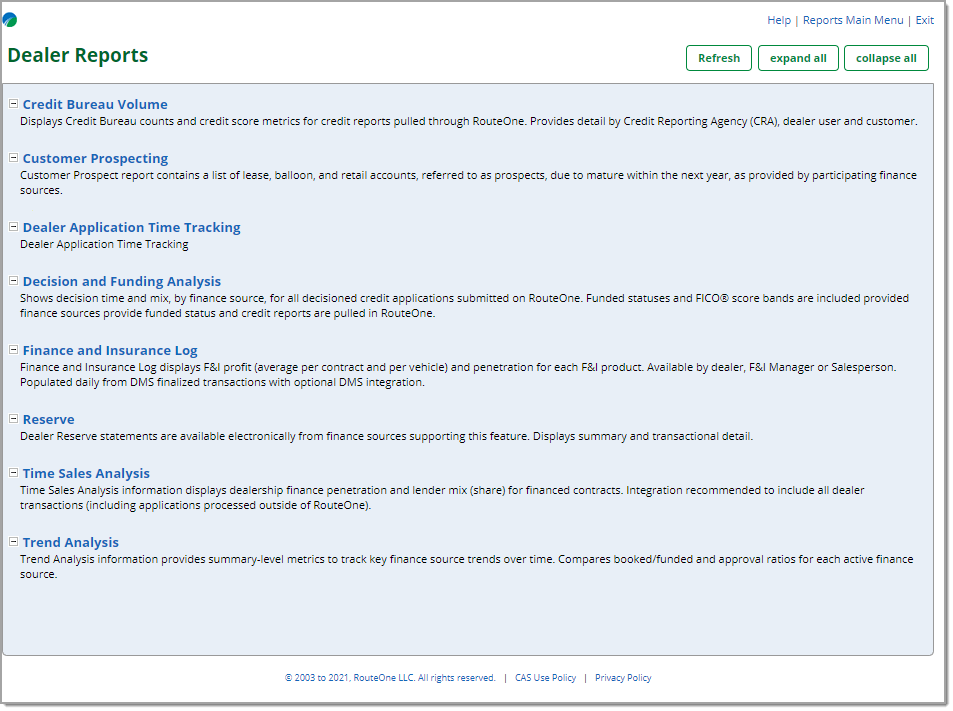Click the 'Time Sales Analysis information displays' description
This screenshot has width=953, height=711.
pyautogui.click(x=443, y=498)
